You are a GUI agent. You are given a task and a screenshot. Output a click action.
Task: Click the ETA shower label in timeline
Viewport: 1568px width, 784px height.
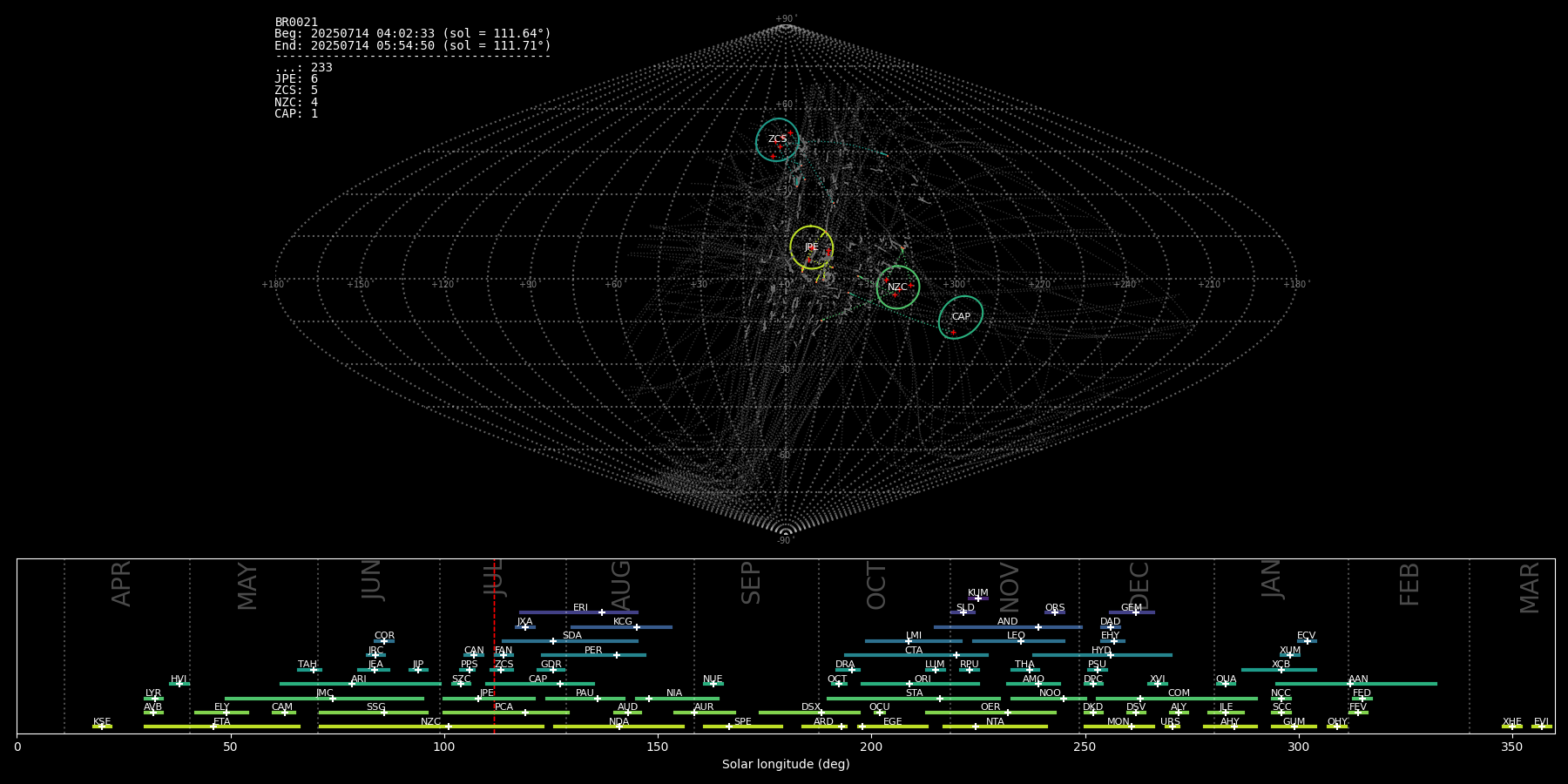coord(222,722)
